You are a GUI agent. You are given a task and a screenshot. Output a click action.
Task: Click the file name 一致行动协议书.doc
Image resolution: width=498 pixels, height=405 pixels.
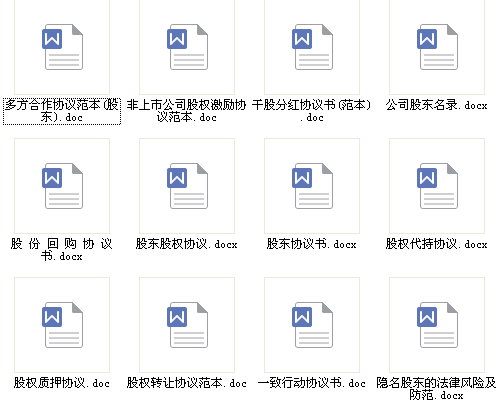[x=312, y=383]
